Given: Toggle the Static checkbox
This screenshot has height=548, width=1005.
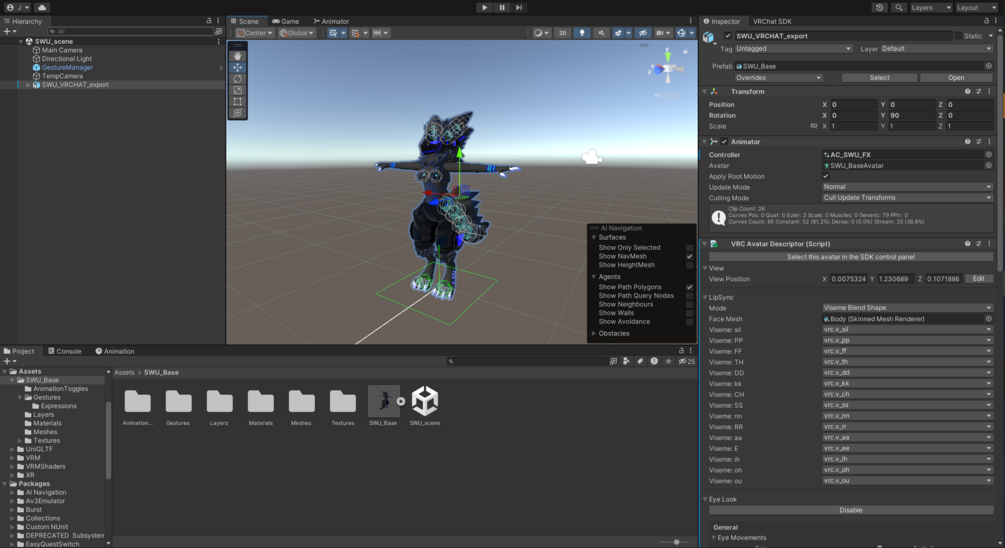Looking at the screenshot, I should 959,36.
